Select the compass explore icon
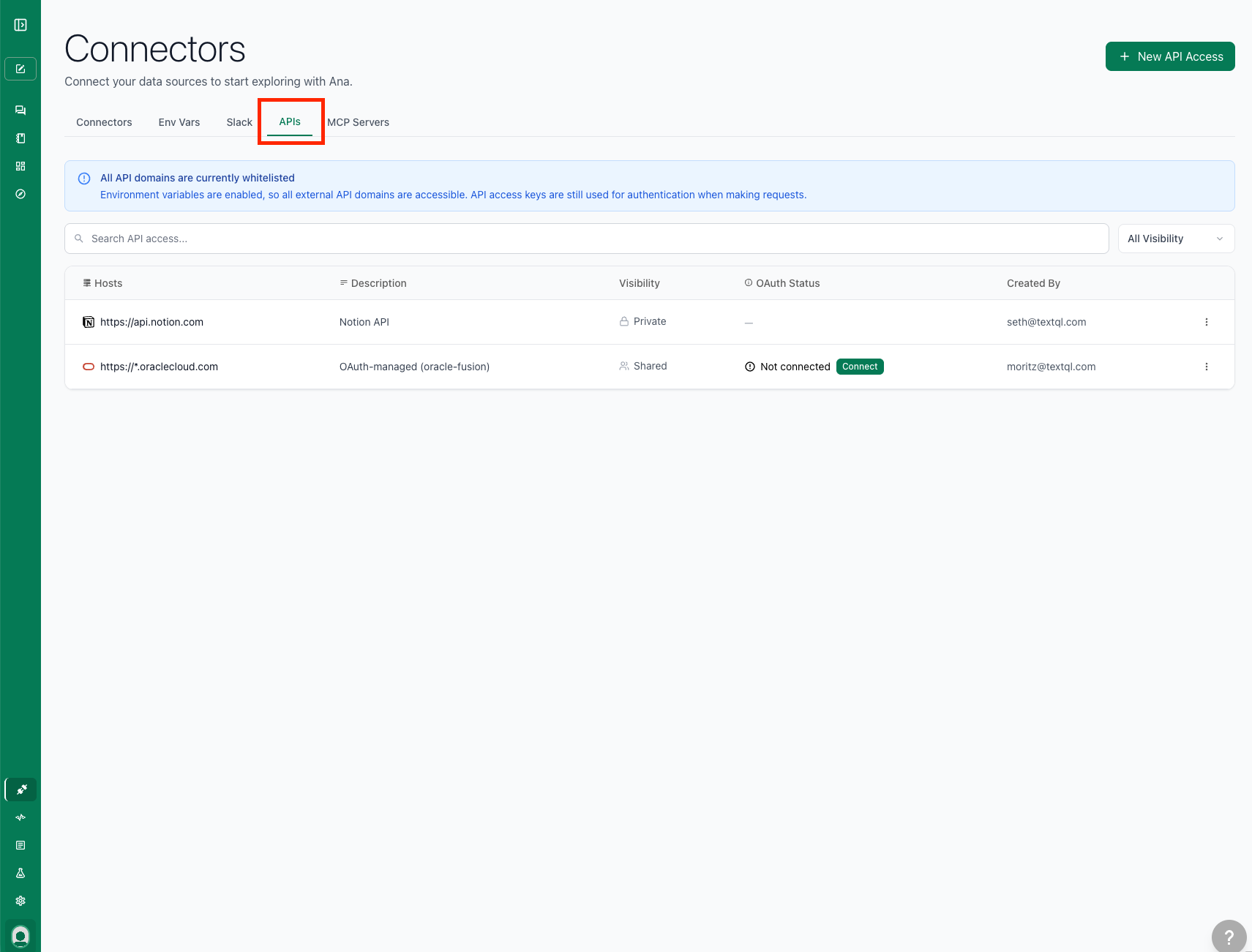 coord(20,194)
